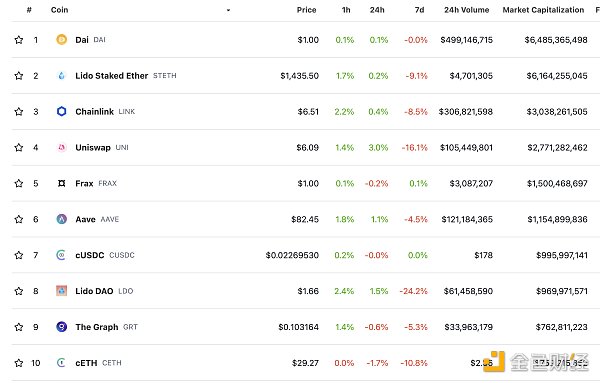Click the Chainlink hexagon logo icon
Screen dimensions: 600x383
[61, 111]
